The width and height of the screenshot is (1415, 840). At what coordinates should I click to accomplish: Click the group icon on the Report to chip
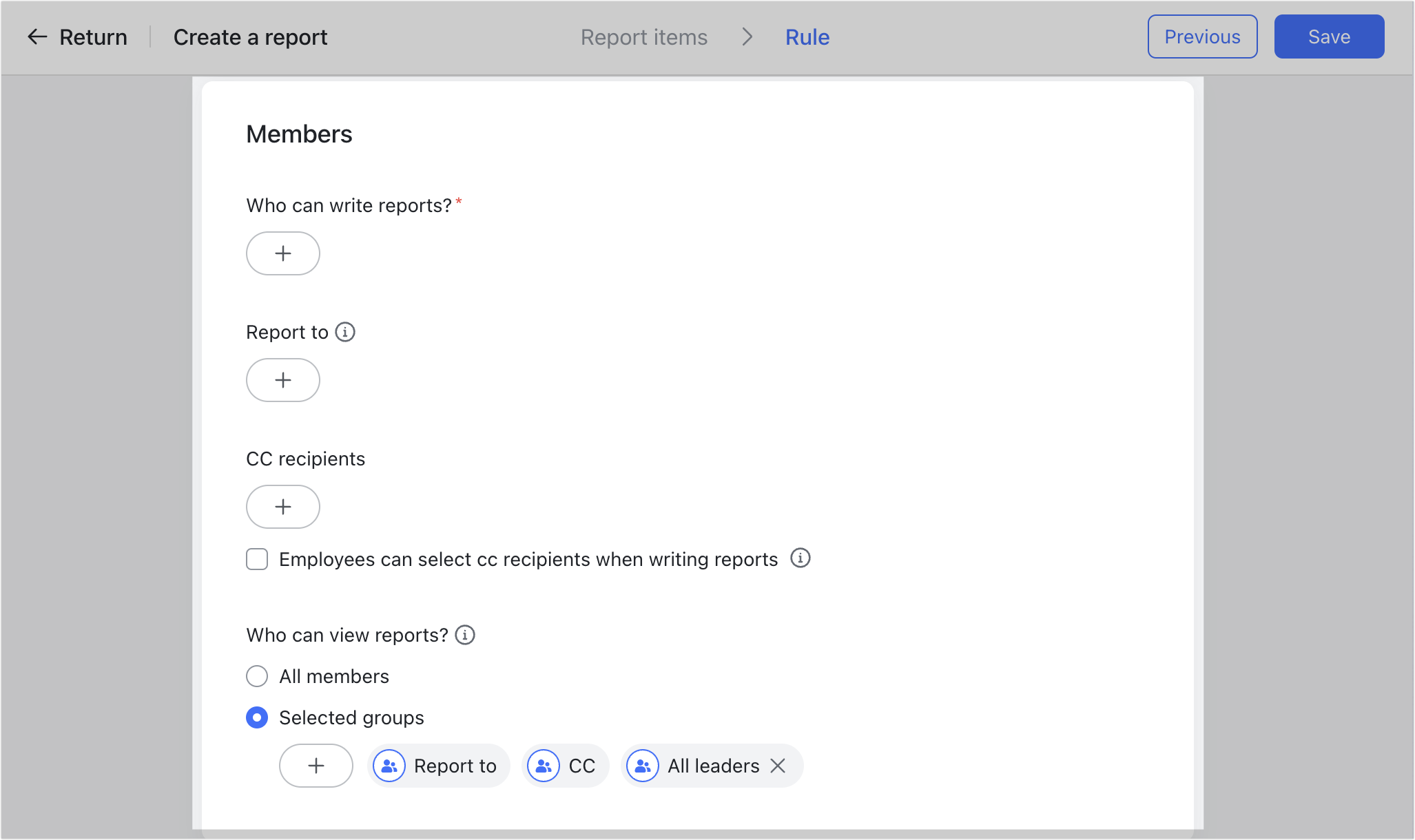click(x=389, y=765)
